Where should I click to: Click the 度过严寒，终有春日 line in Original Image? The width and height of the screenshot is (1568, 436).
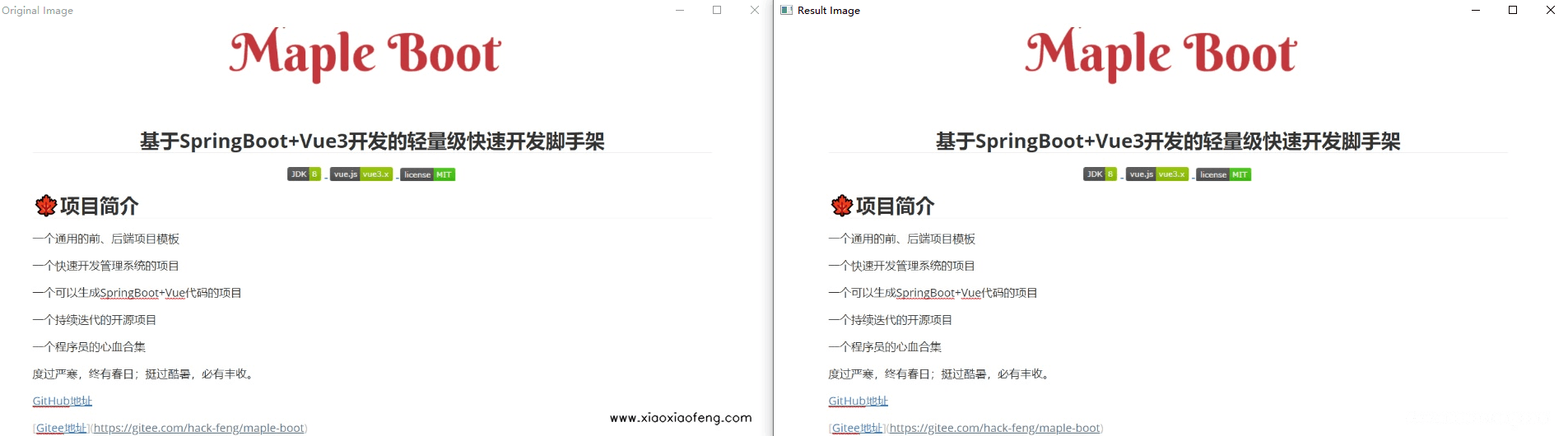point(144,373)
